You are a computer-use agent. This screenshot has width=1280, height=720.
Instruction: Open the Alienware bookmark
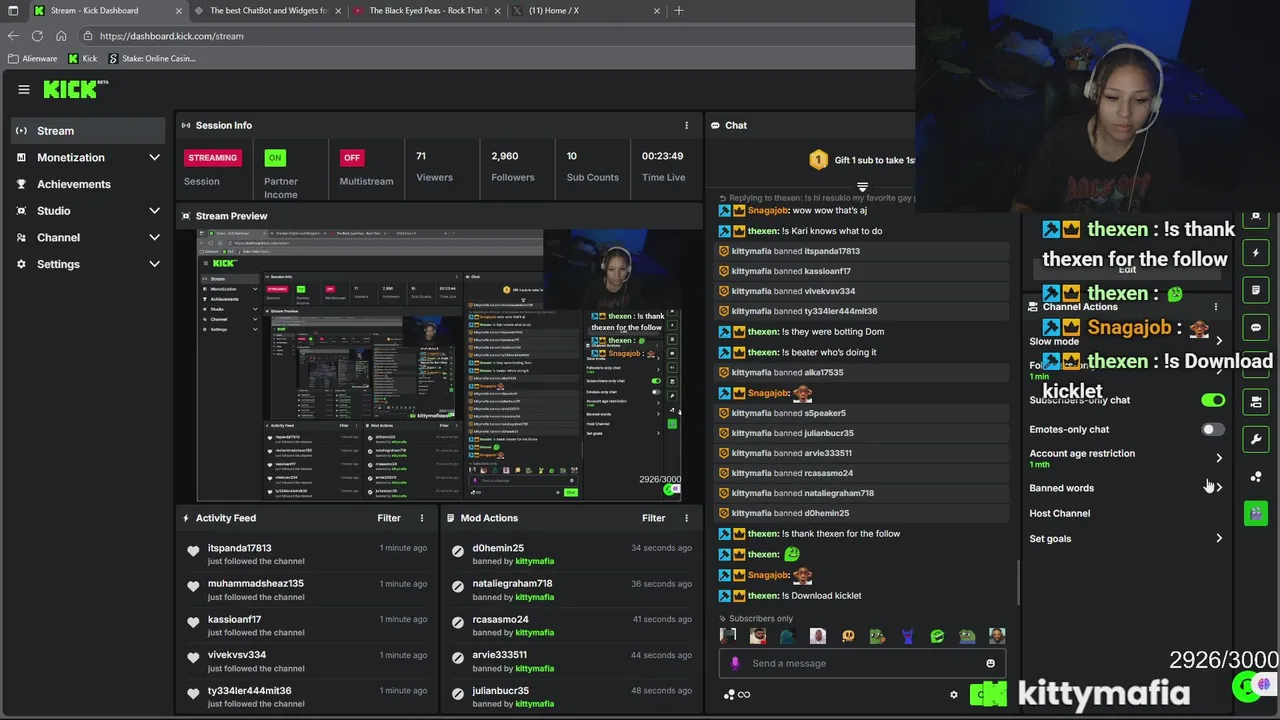(x=33, y=59)
